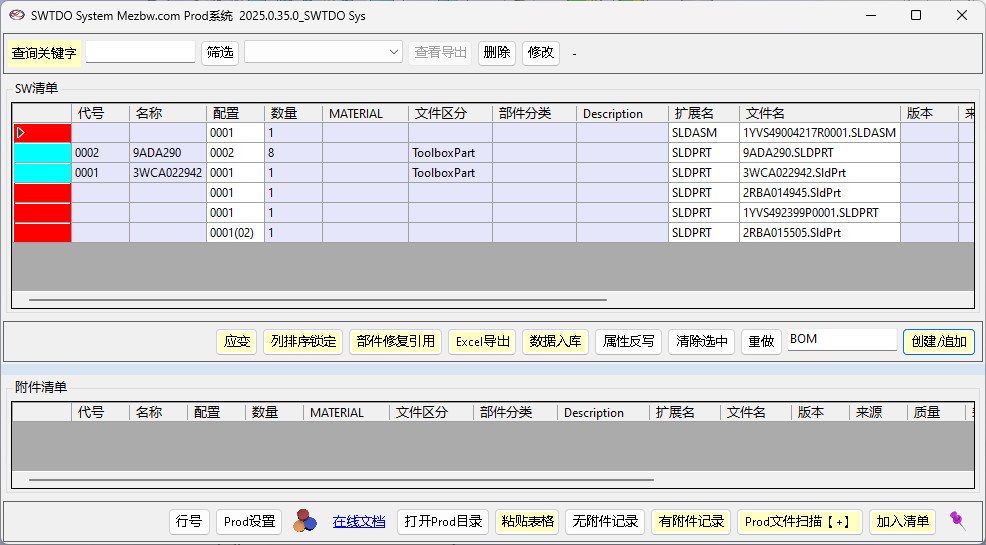Sort by the 文件名 column header
The height and width of the screenshot is (545, 986).
(x=819, y=114)
